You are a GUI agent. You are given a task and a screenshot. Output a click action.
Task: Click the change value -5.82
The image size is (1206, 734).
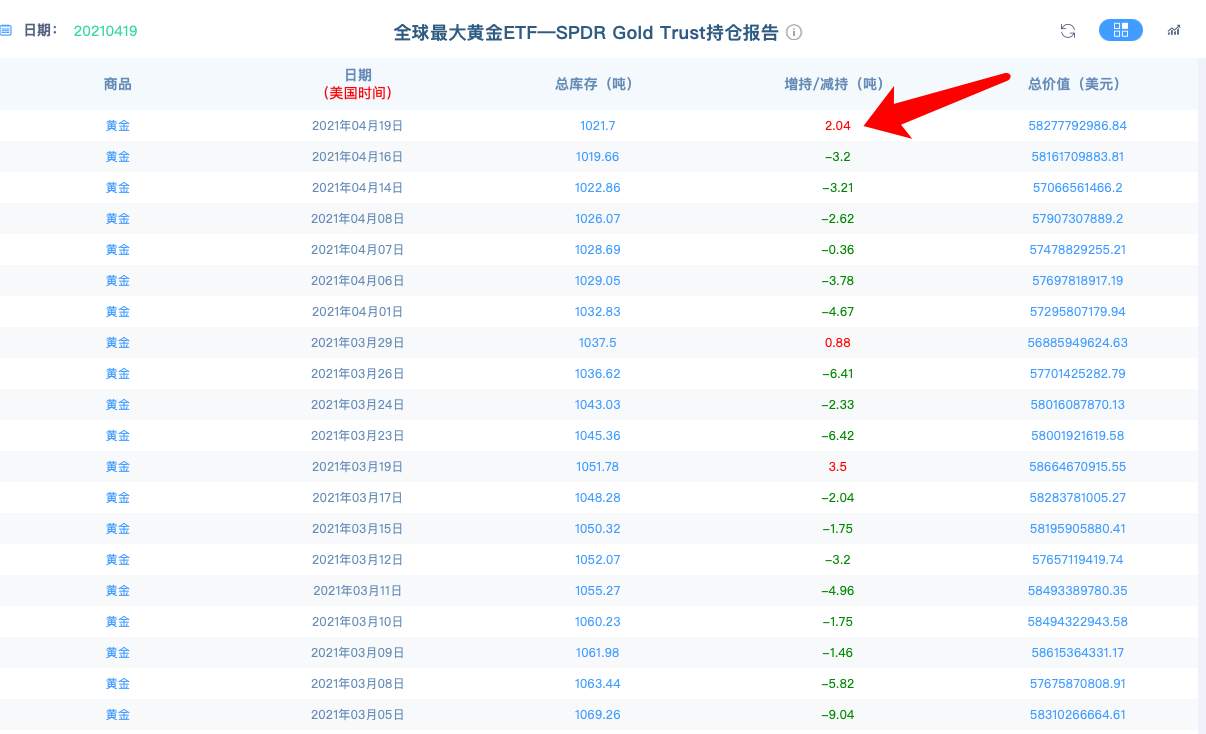tap(838, 684)
